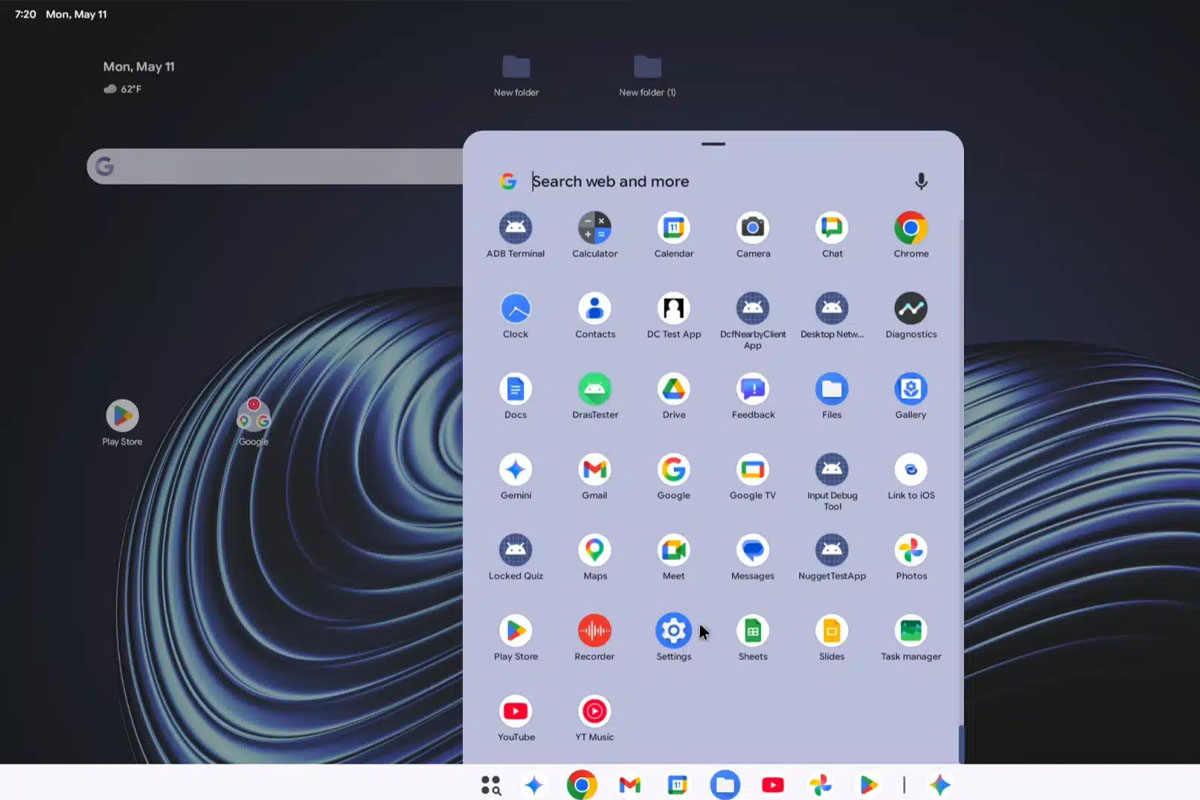Open the Desktop Netw... app

pyautogui.click(x=831, y=308)
